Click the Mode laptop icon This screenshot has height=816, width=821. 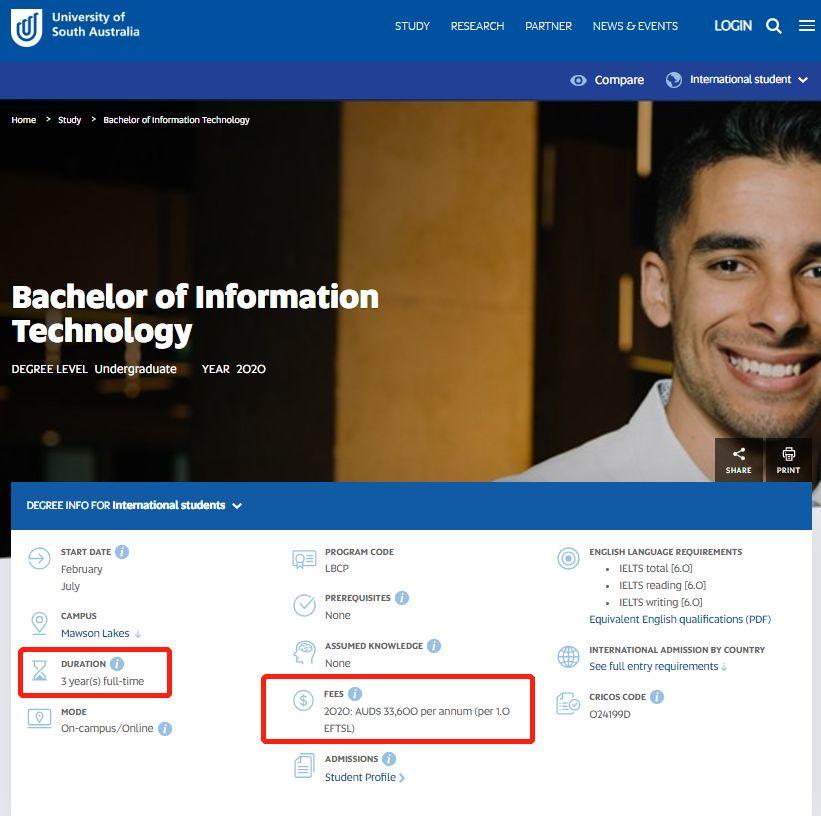coord(39,718)
